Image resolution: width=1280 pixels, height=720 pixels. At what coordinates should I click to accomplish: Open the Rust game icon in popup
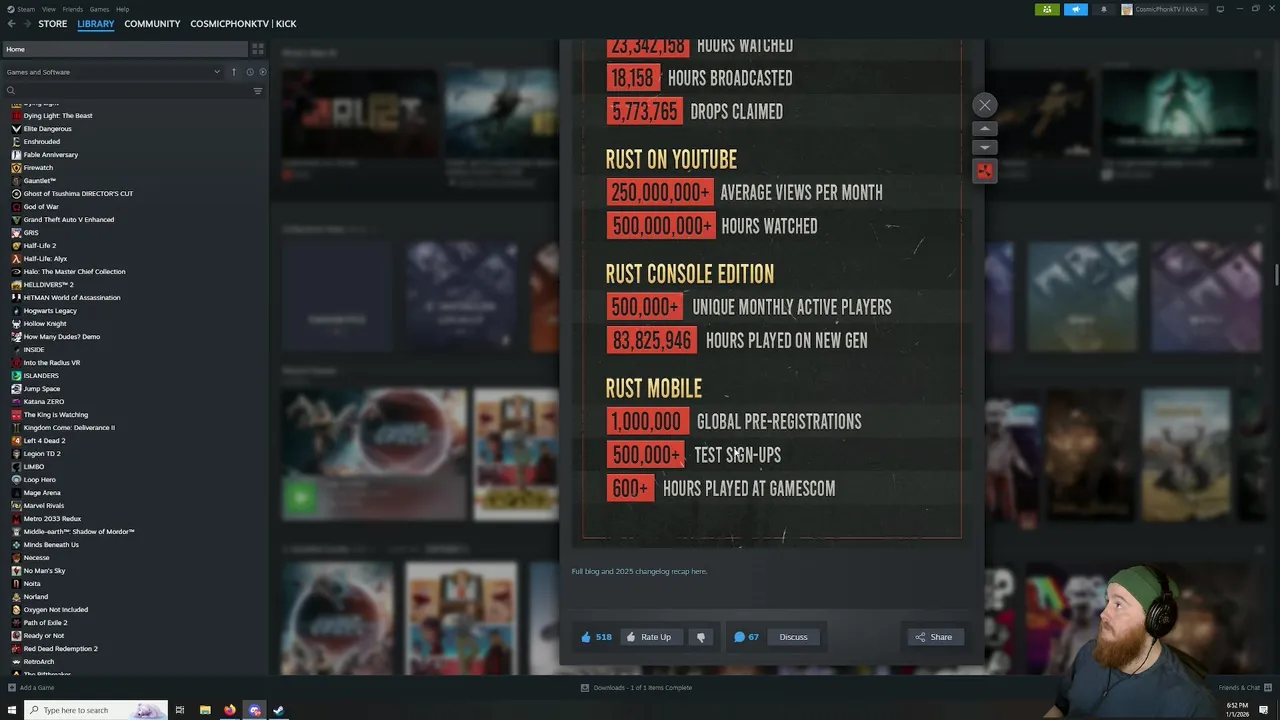(x=985, y=172)
